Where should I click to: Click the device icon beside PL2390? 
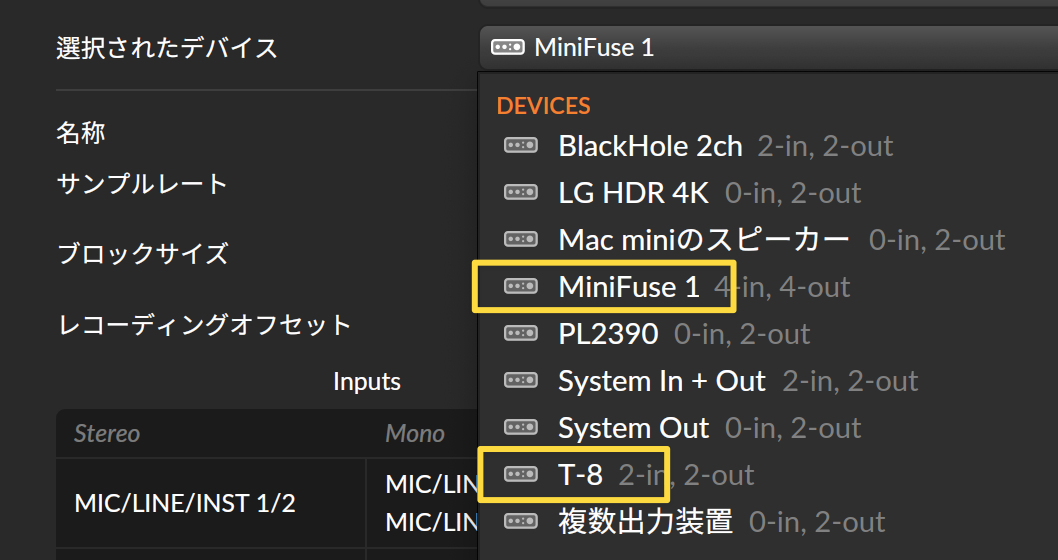point(521,333)
